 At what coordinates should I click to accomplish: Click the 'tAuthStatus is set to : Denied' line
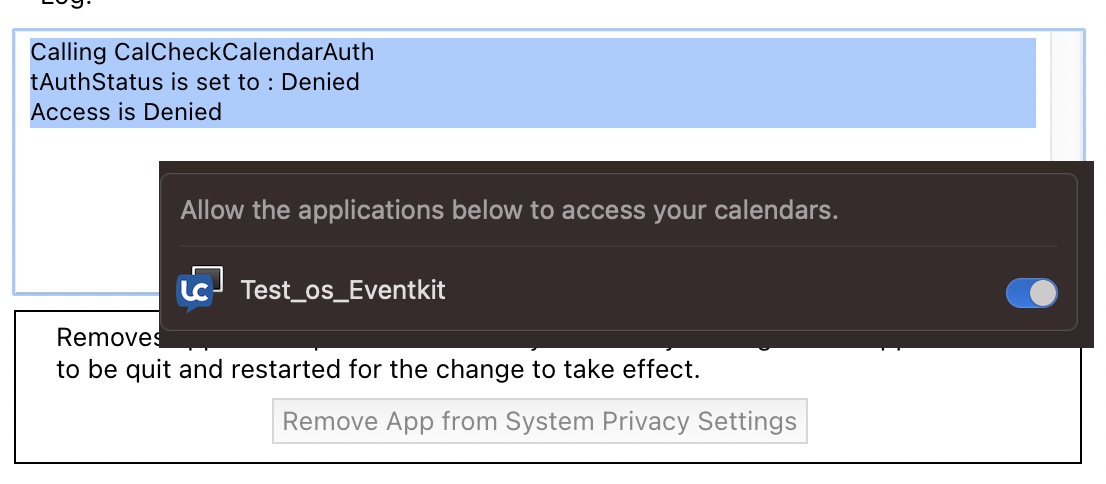[195, 82]
